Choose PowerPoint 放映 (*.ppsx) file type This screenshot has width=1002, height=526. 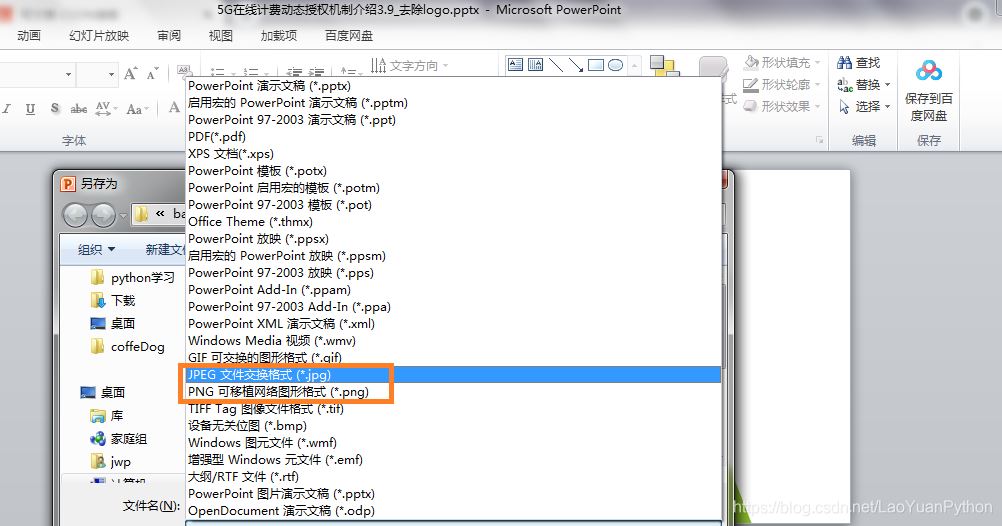point(453,239)
